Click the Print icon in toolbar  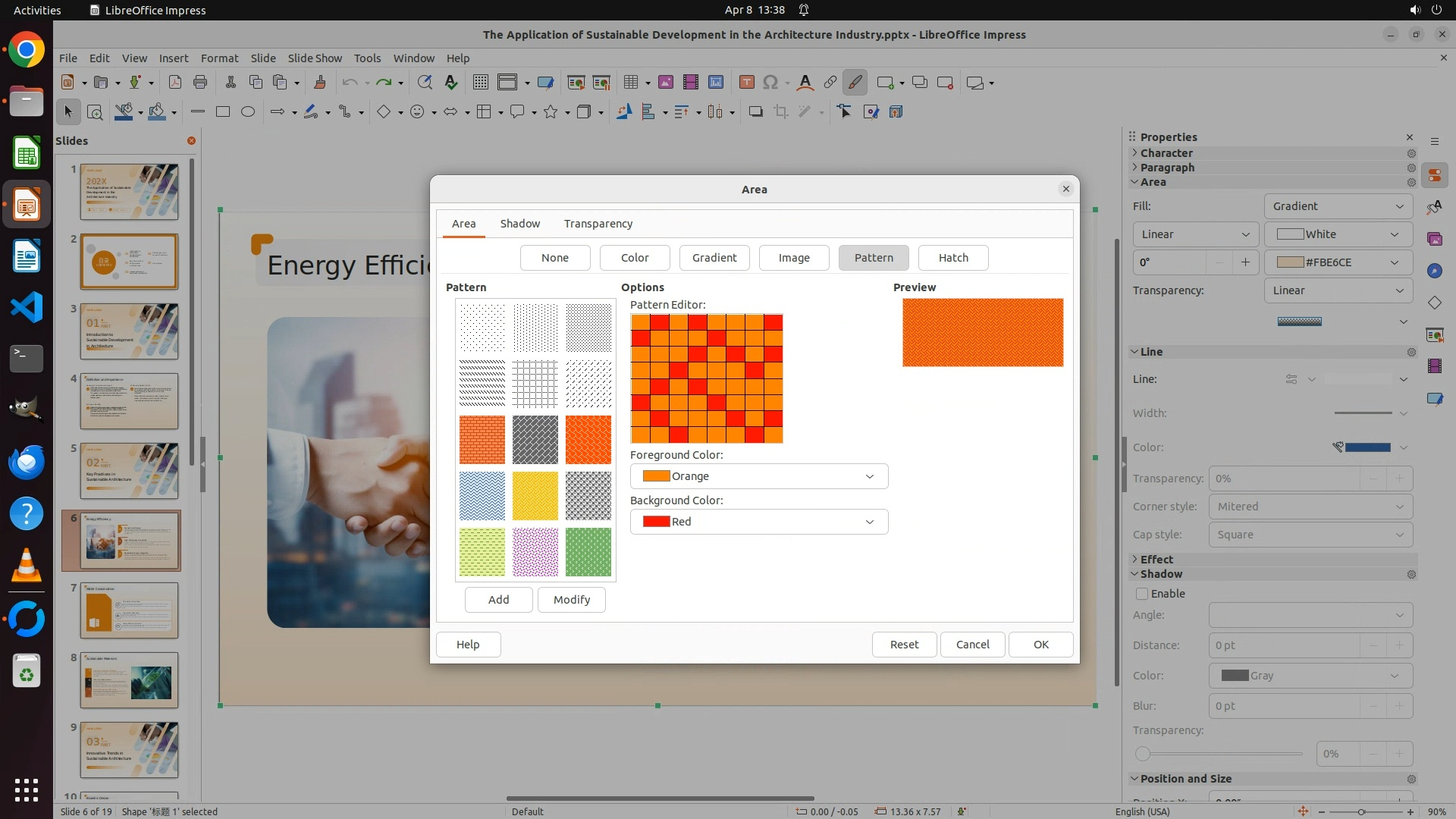(200, 83)
